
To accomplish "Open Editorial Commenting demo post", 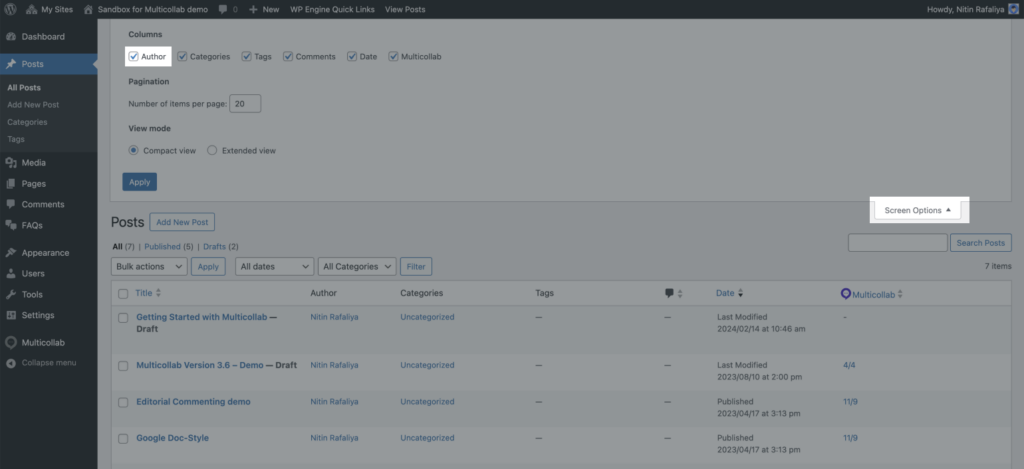I will tap(193, 402).
